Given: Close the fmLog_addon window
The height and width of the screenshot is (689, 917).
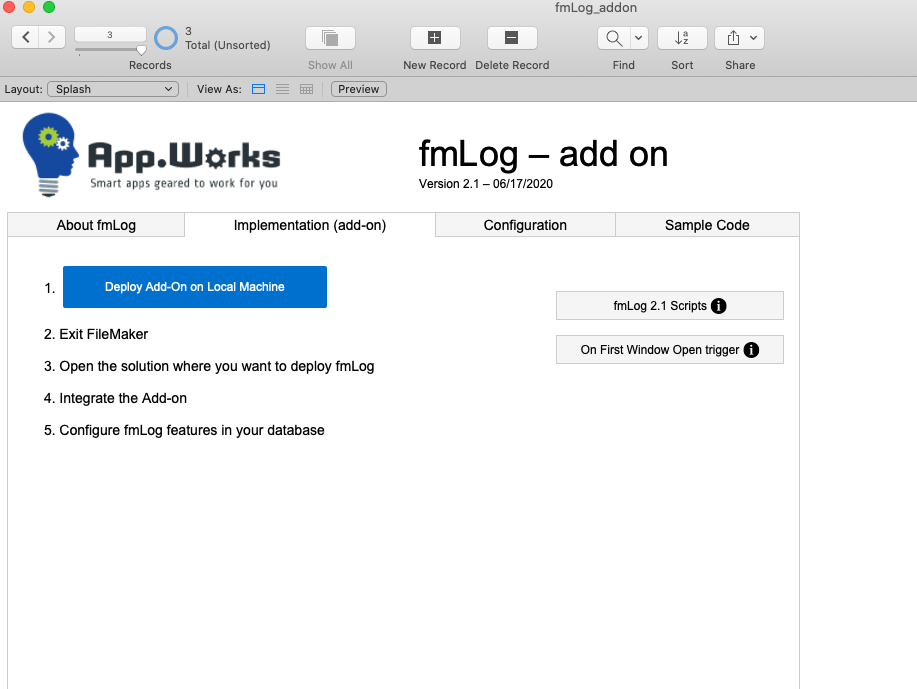Looking at the screenshot, I should click(9, 7).
